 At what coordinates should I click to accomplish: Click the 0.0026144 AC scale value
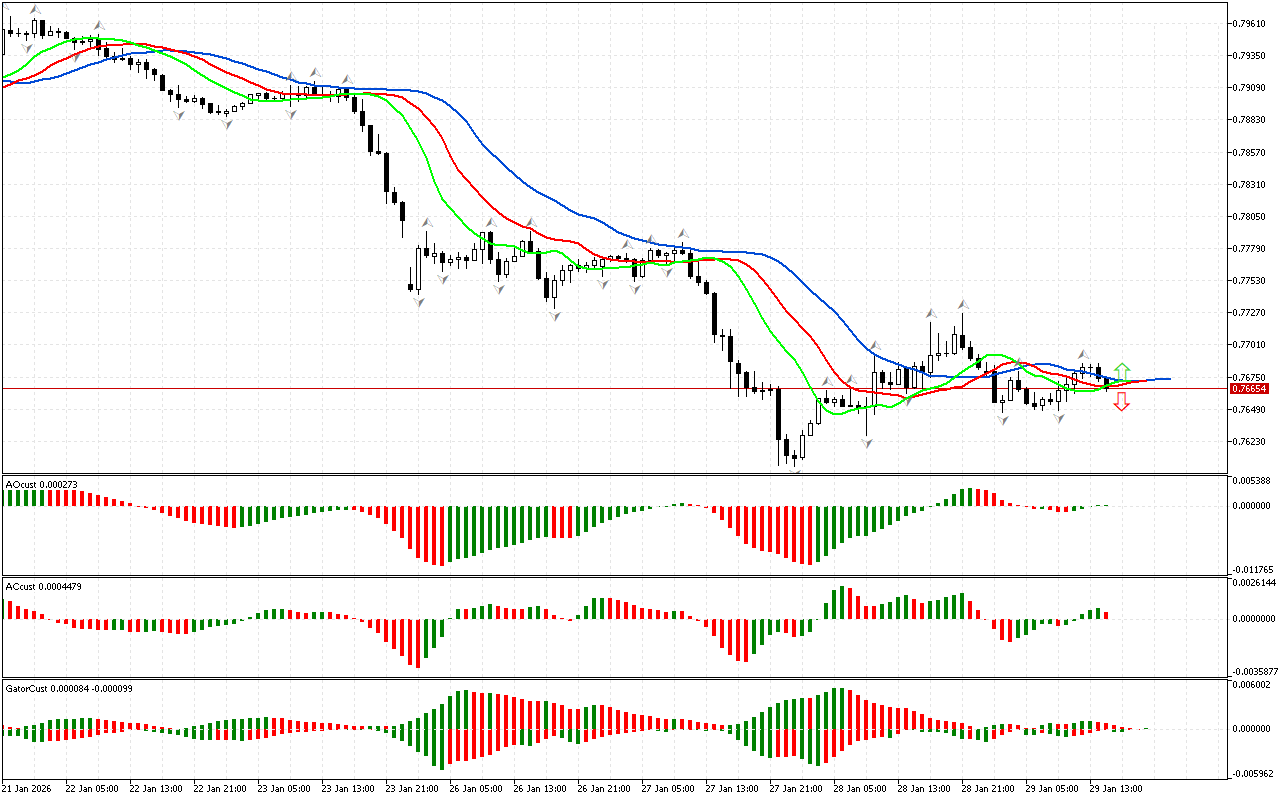pos(1254,583)
